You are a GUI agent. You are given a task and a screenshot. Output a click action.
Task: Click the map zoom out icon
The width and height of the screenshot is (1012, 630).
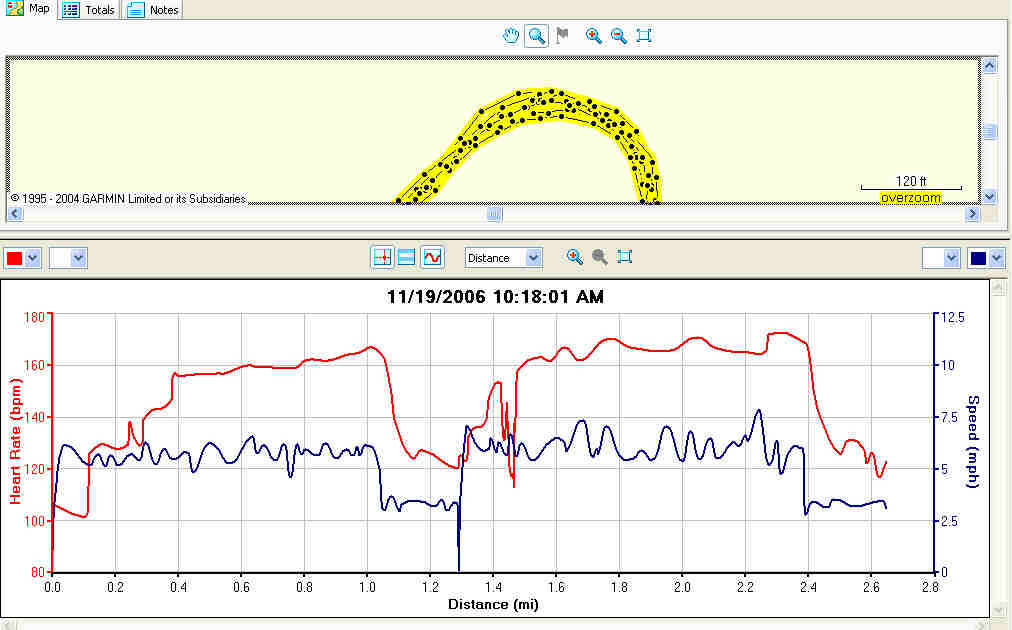[x=619, y=36]
